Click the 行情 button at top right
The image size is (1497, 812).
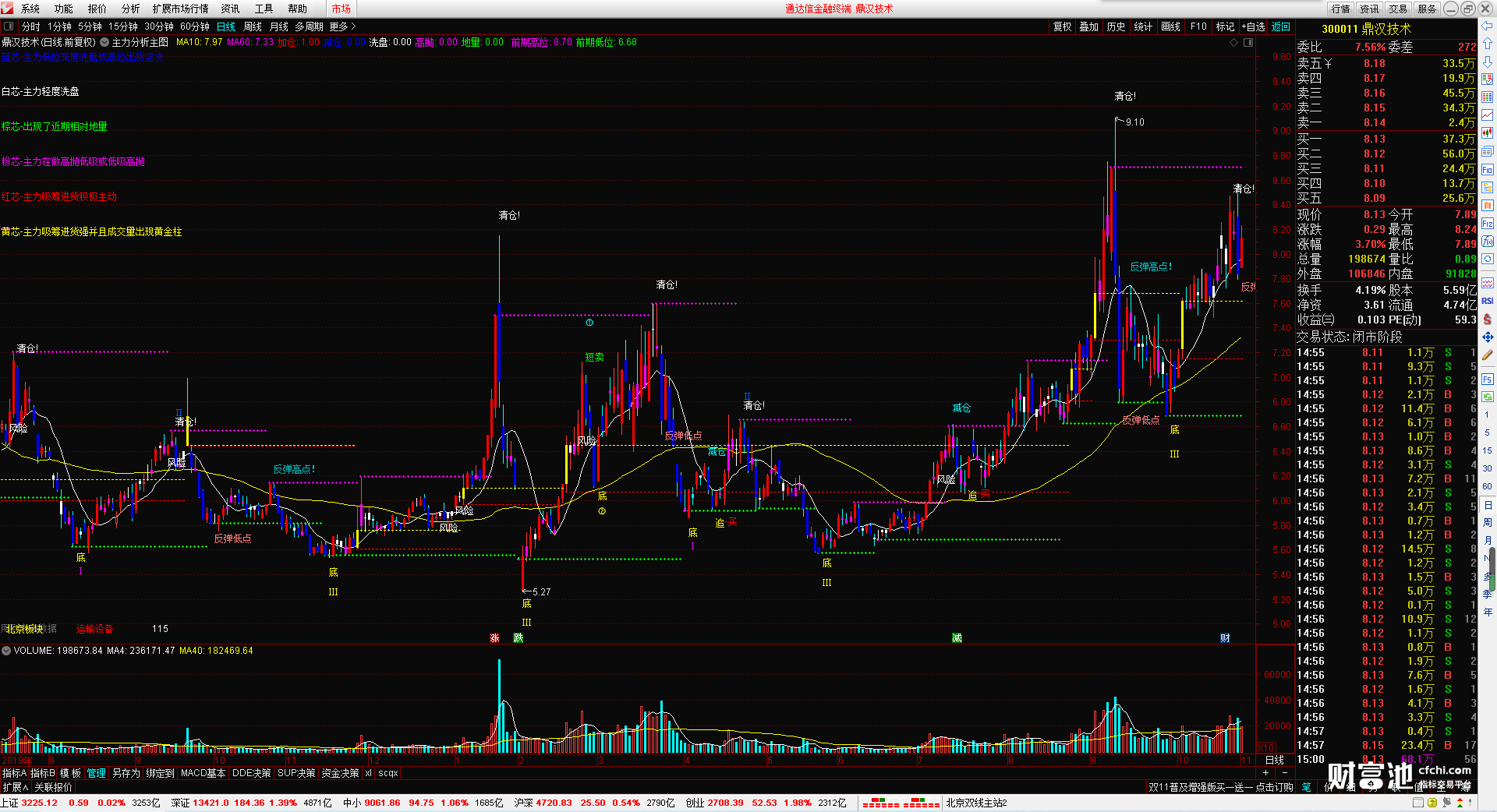1340,9
